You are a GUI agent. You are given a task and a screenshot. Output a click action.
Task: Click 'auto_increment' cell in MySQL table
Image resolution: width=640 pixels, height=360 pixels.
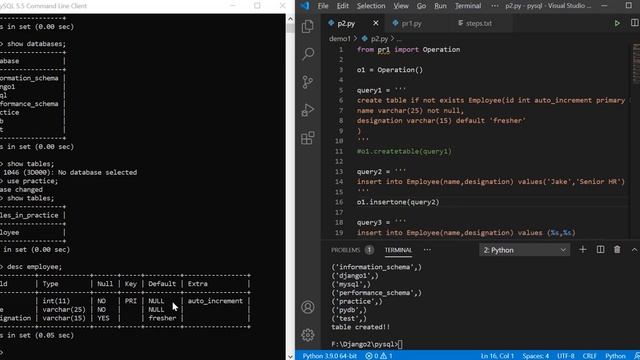click(x=215, y=301)
